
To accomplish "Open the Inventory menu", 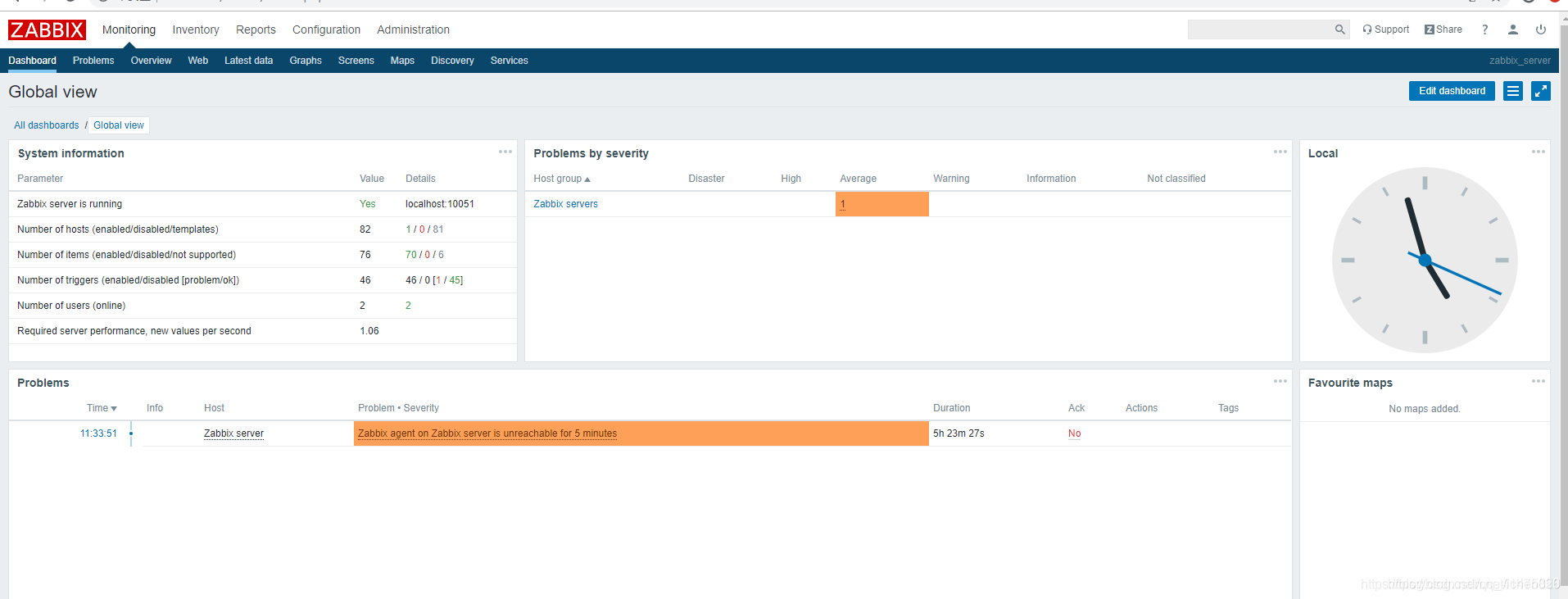I will [x=196, y=29].
